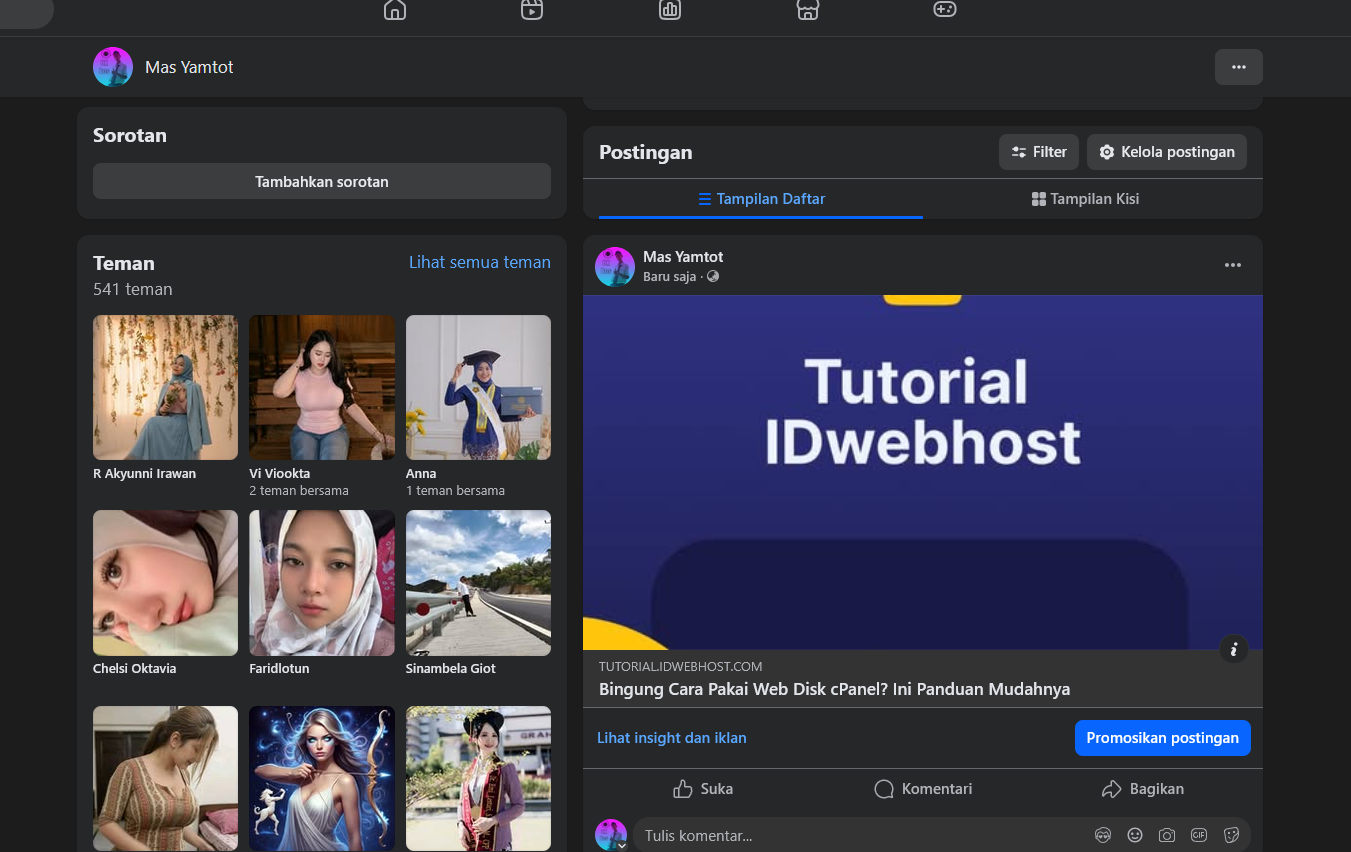The image size is (1351, 852).
Task: Open Chelsi Oktavia's friend photo
Action: pyautogui.click(x=166, y=583)
